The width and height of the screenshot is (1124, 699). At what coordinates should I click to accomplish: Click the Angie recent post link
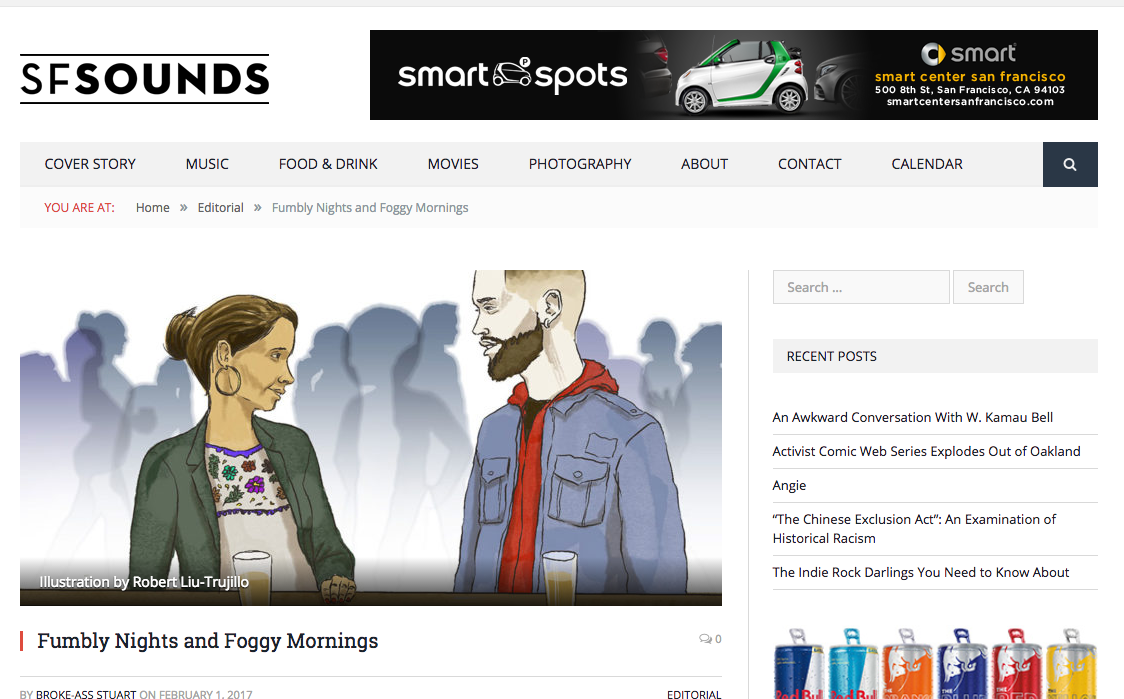tap(789, 485)
